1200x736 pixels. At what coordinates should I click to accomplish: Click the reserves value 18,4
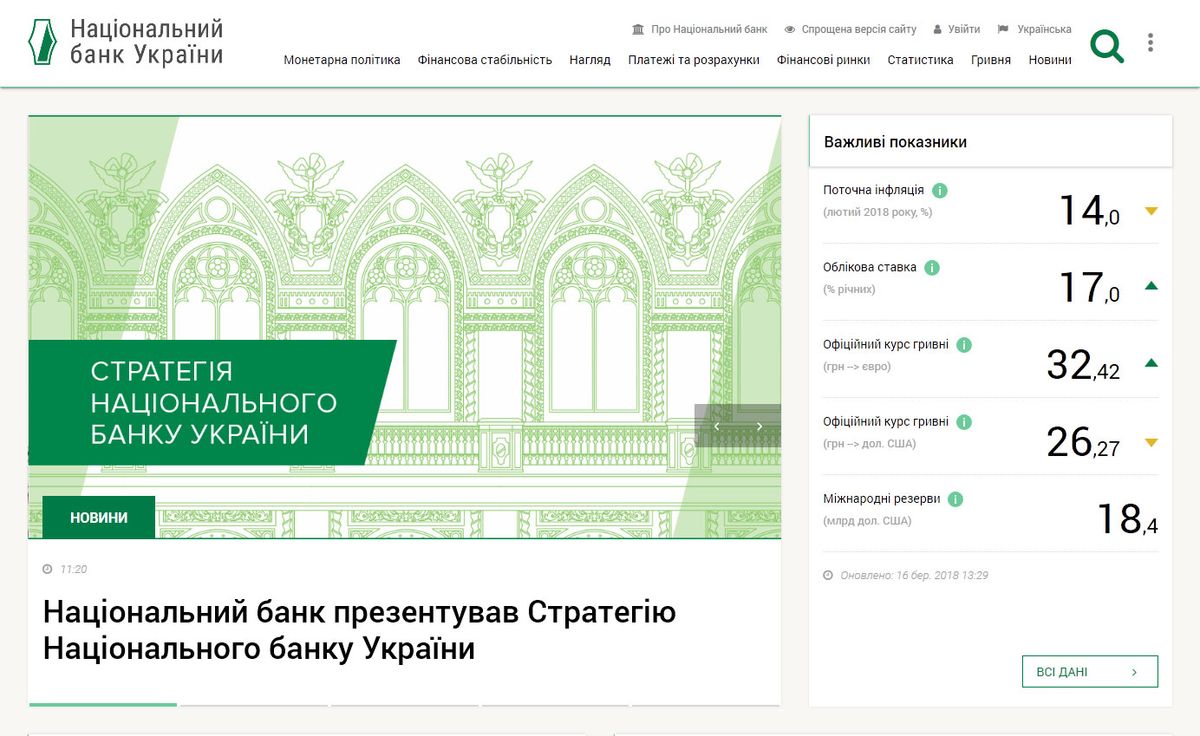[1127, 519]
